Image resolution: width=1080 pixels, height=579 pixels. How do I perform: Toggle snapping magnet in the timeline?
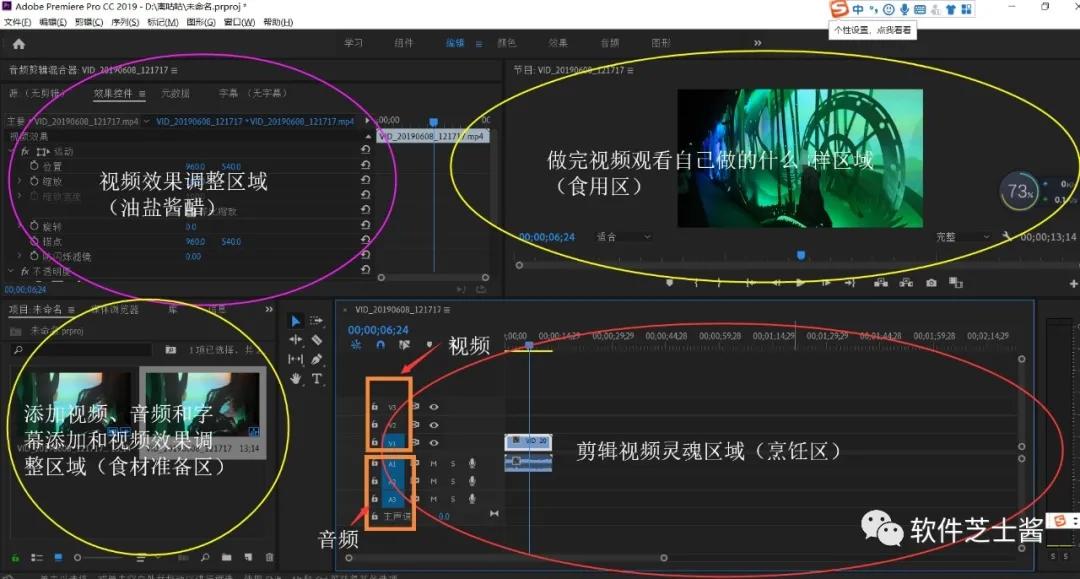(380, 344)
